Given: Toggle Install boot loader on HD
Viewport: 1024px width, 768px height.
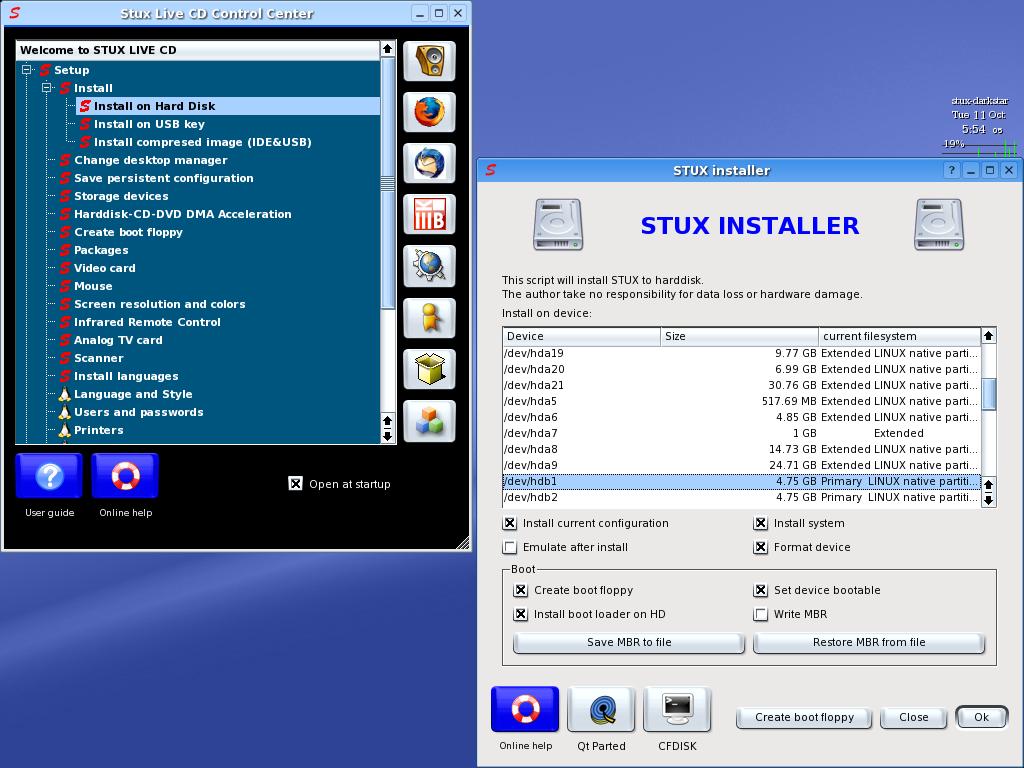Looking at the screenshot, I should click(x=520, y=614).
